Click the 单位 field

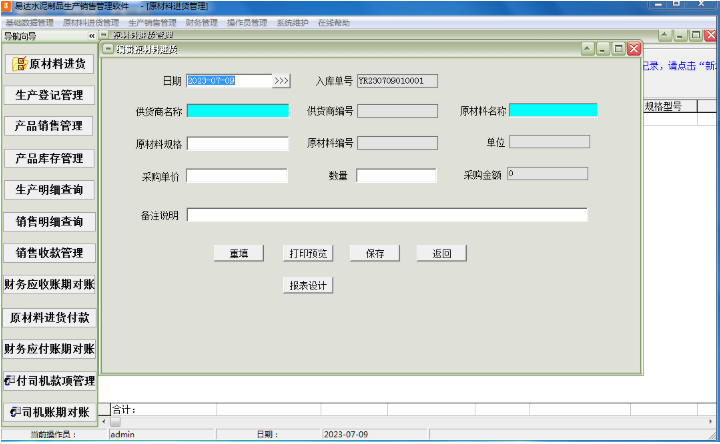[549, 141]
